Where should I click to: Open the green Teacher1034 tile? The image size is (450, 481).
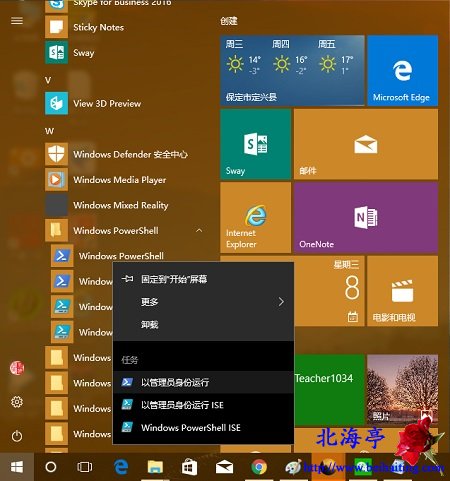[x=329, y=389]
